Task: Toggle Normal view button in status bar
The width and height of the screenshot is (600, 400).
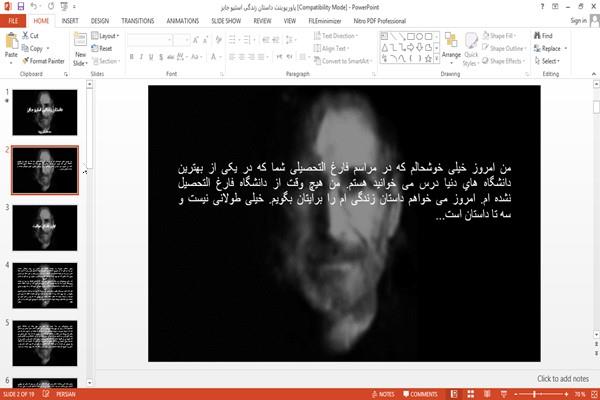Action: pyautogui.click(x=454, y=394)
